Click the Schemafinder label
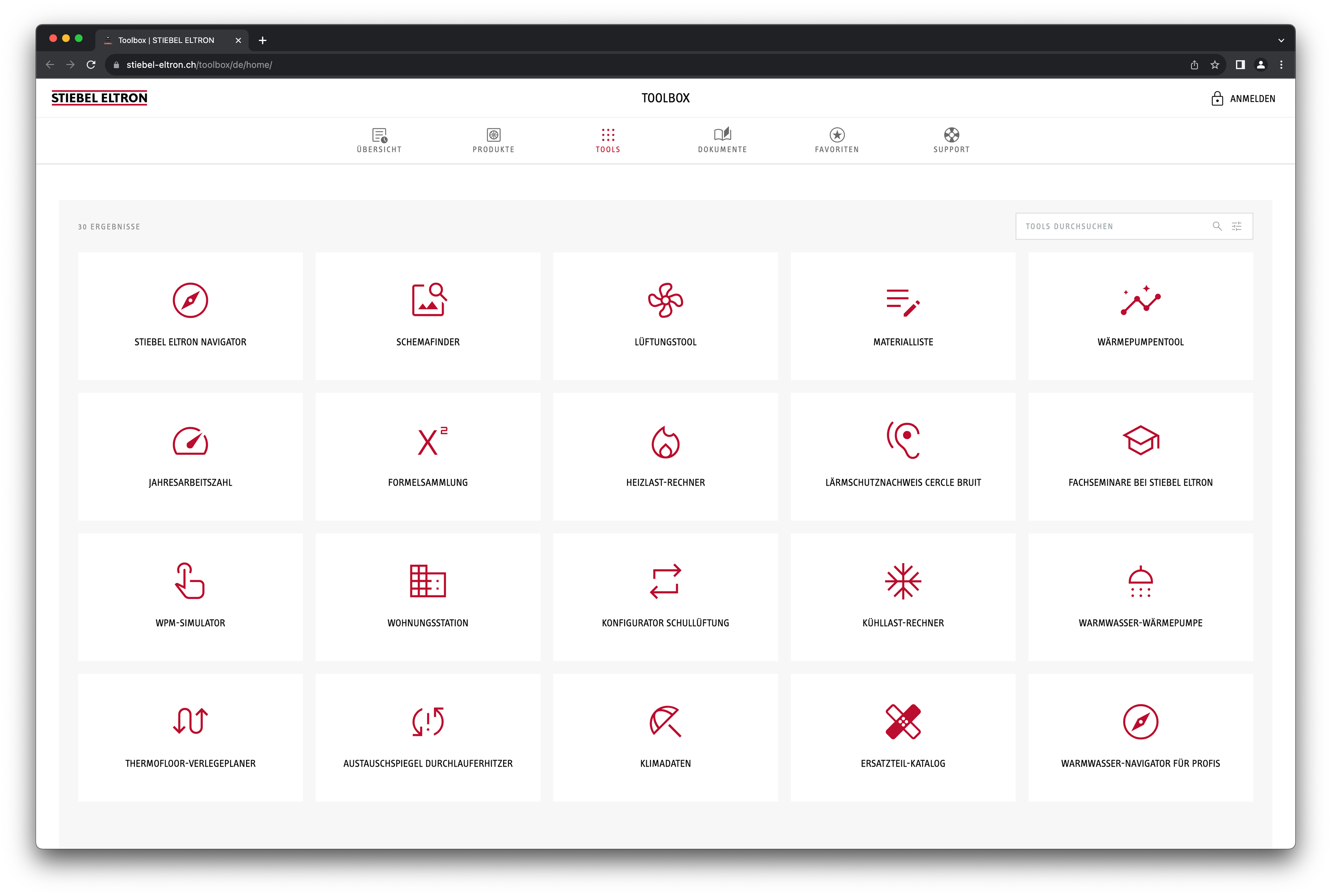 coord(428,342)
